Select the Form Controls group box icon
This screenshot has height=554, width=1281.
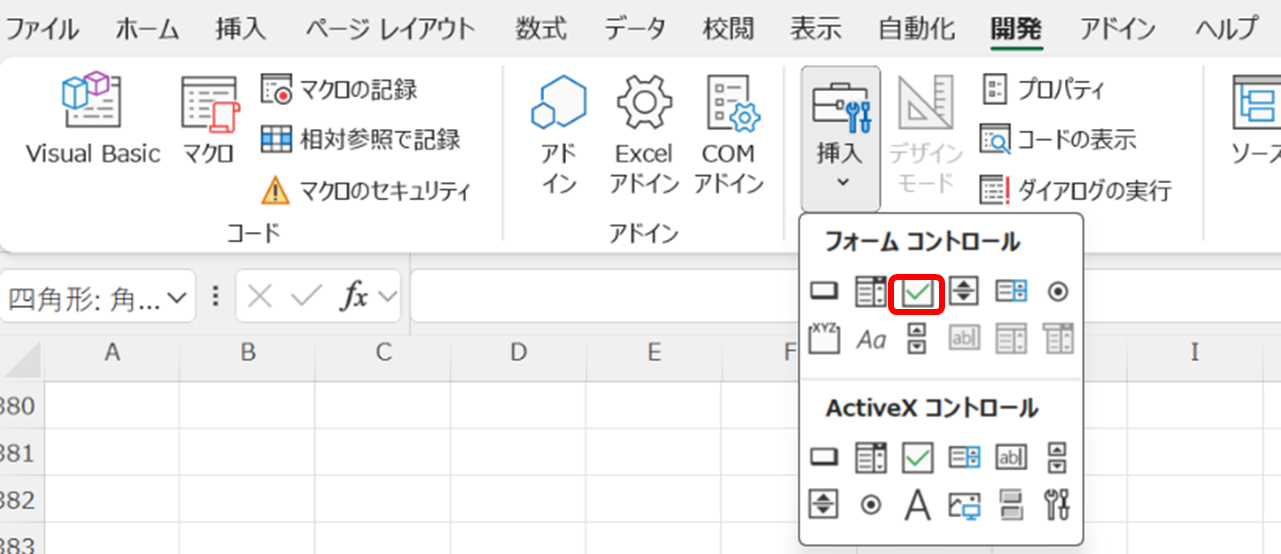(822, 340)
